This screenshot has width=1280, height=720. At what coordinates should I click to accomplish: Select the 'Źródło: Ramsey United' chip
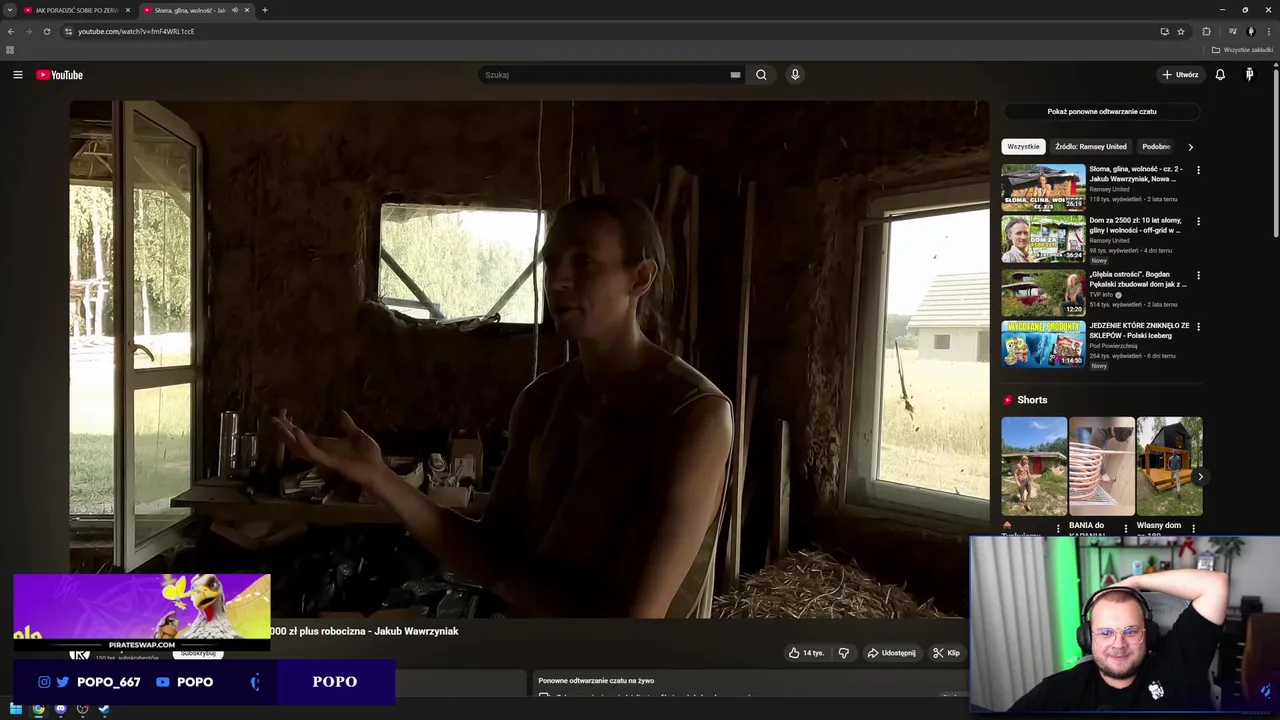[x=1090, y=147]
